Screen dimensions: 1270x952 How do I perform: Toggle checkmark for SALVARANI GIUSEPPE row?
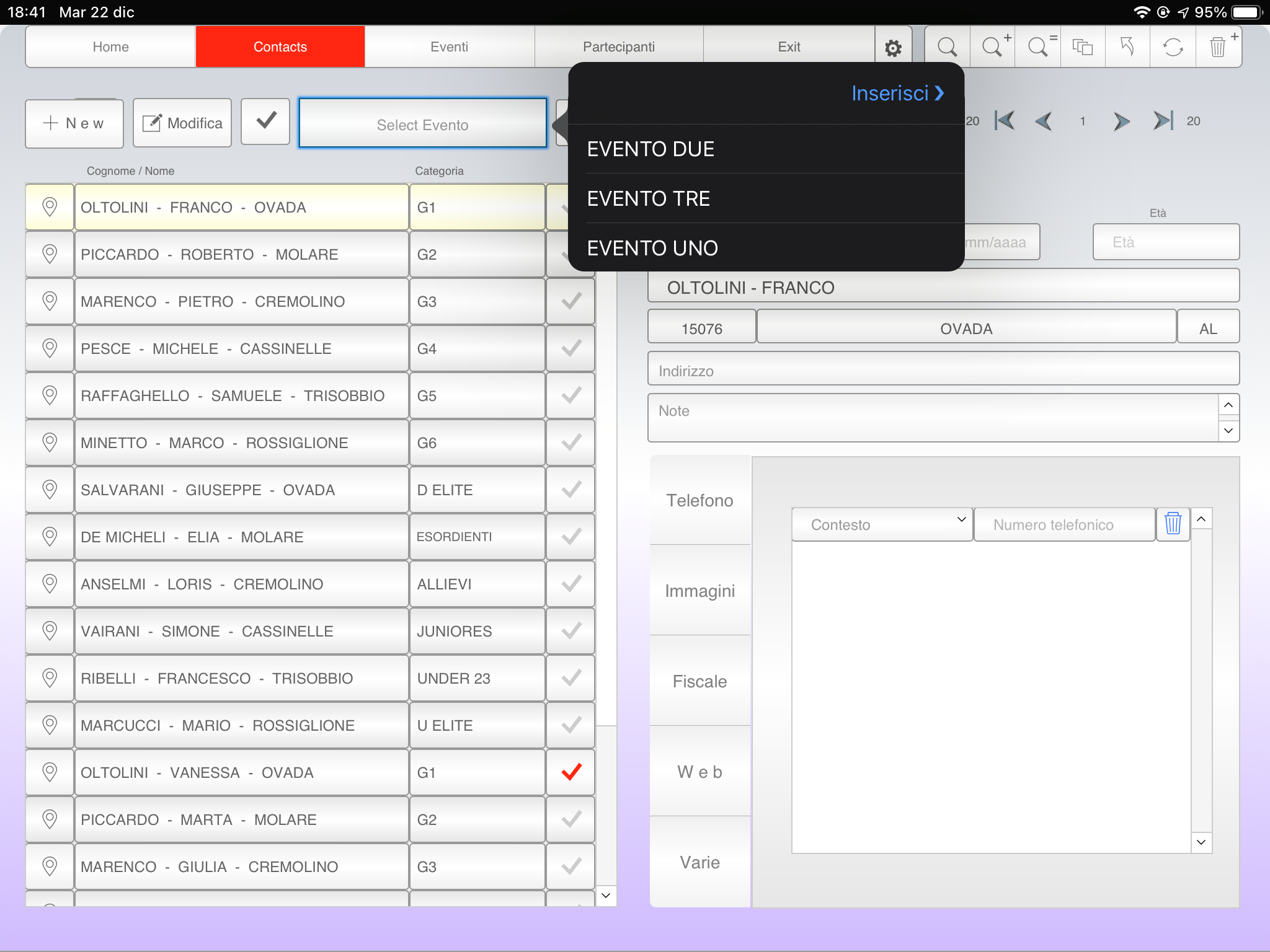[571, 490]
